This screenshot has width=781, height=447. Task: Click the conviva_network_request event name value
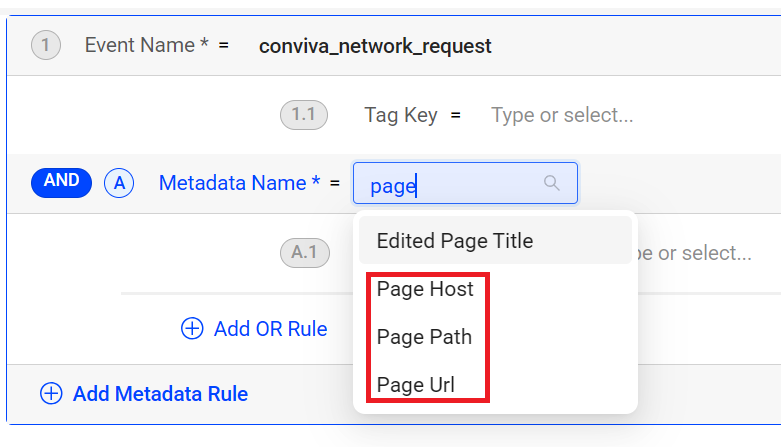(375, 46)
